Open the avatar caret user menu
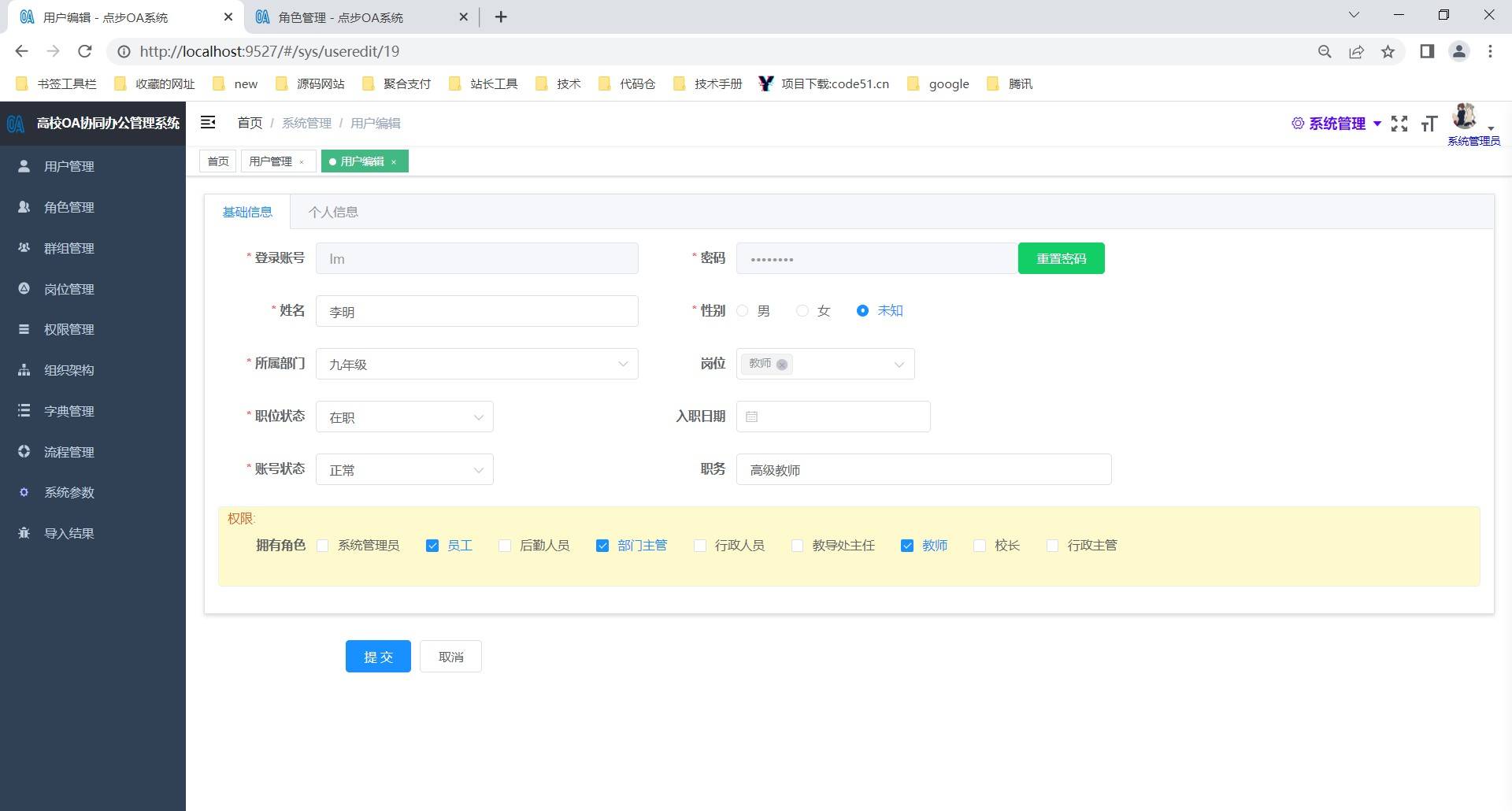1512x811 pixels. point(1491,128)
